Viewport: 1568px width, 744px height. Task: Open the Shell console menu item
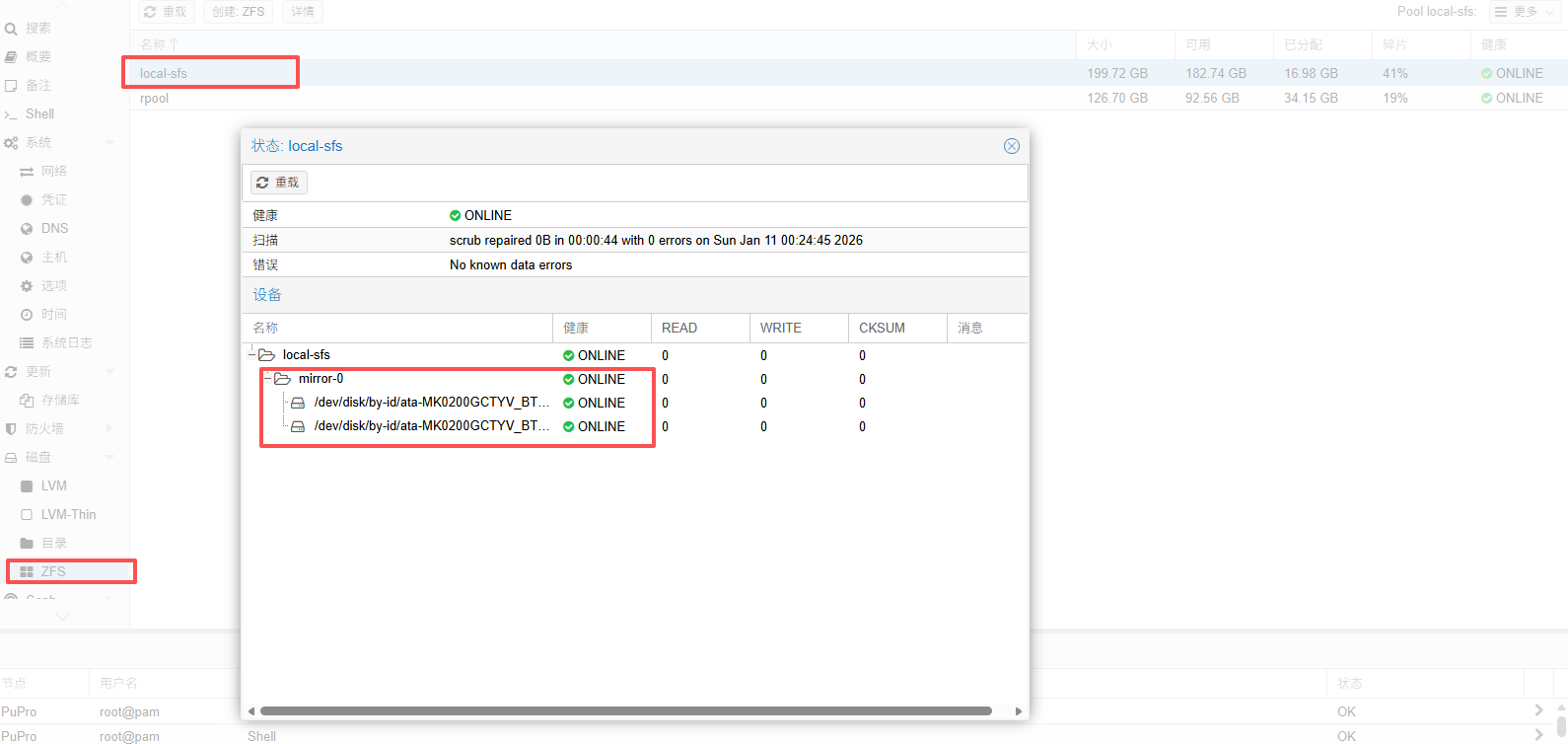point(39,114)
